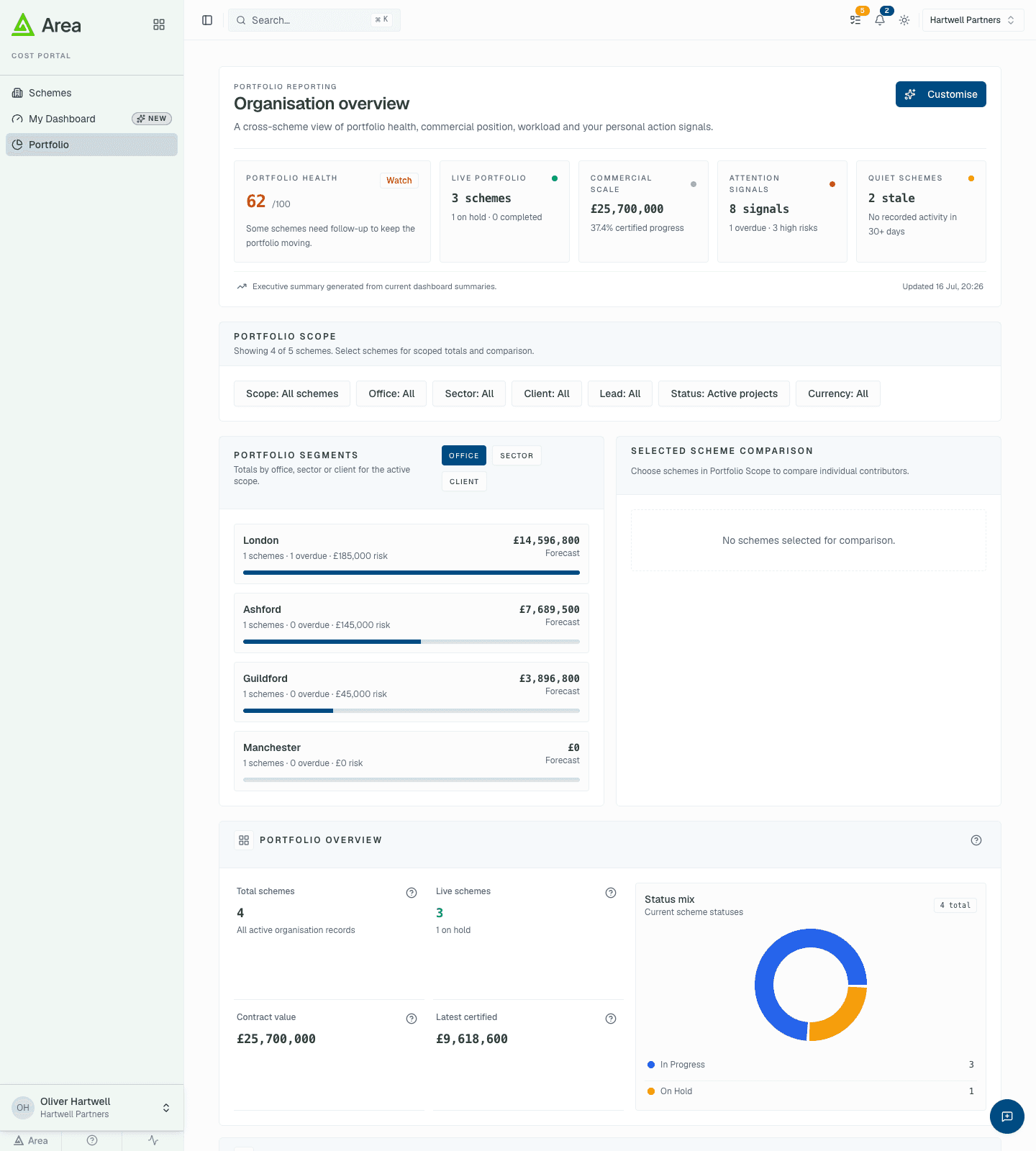1036x1151 pixels.
Task: Click the On Hold legend row
Action: [811, 1091]
